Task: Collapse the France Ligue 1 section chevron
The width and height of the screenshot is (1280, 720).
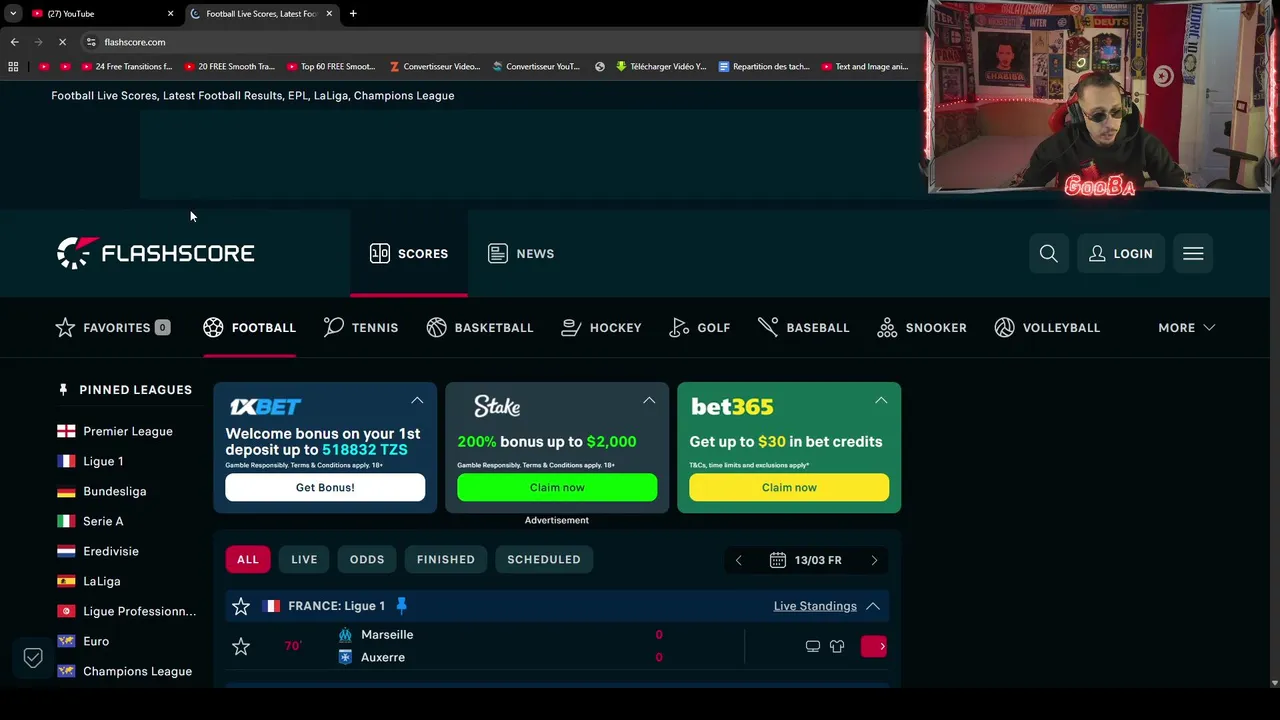Action: coord(873,606)
